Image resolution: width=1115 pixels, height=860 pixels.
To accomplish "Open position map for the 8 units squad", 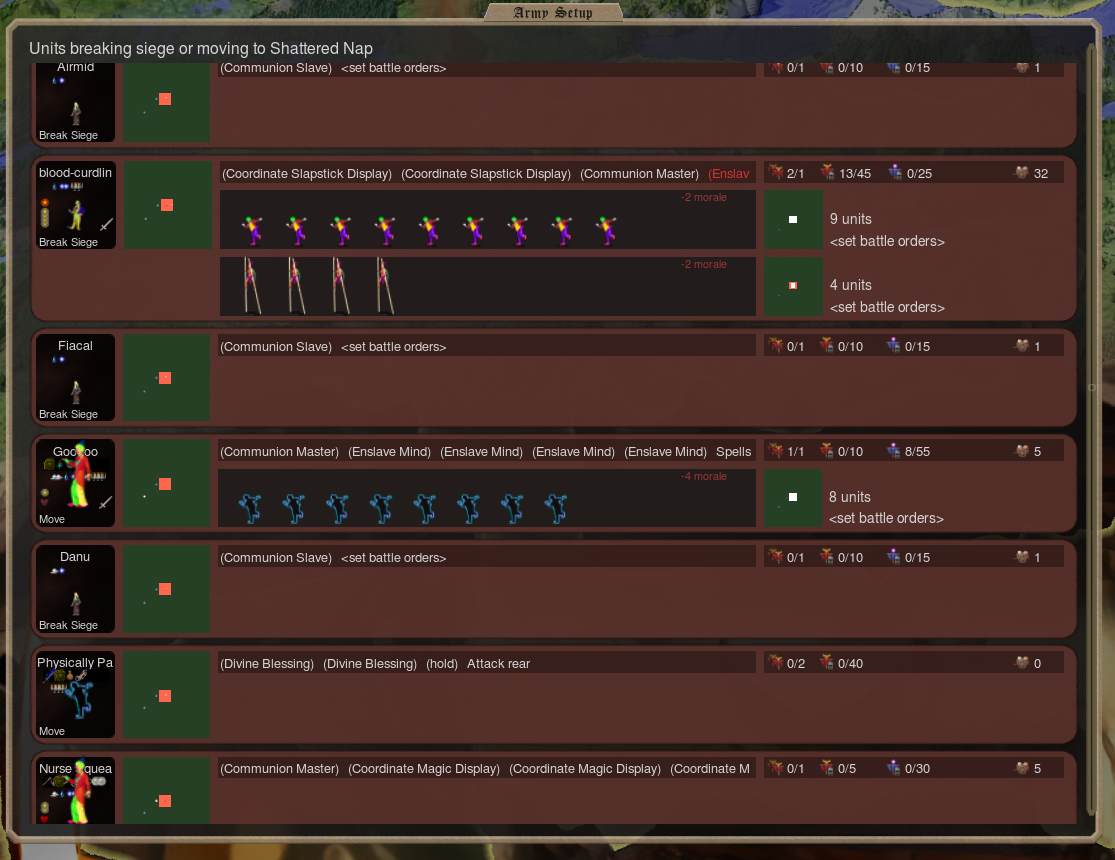I will pos(793,497).
